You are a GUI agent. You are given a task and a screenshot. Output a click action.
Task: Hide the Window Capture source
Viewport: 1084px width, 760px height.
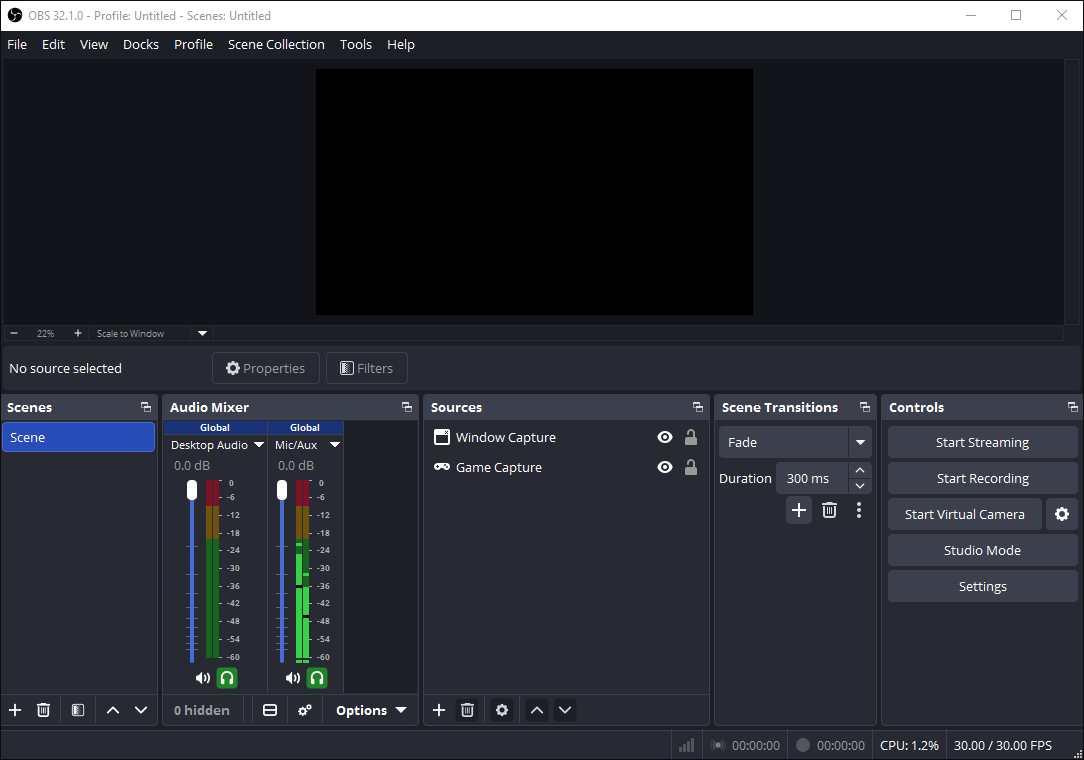[x=664, y=437]
